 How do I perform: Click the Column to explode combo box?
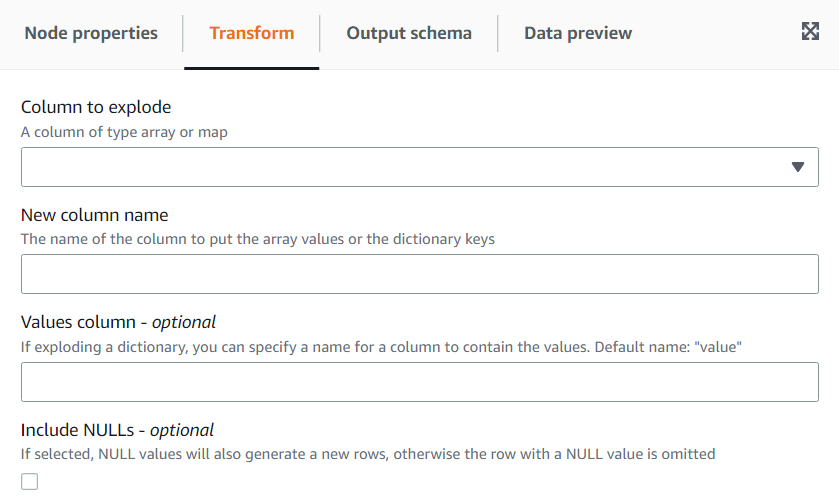click(400, 167)
